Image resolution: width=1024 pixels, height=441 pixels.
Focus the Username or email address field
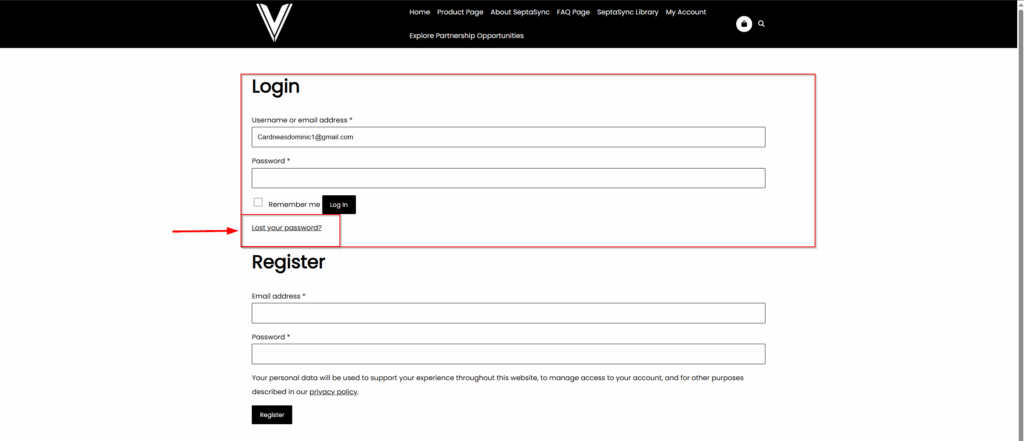click(x=508, y=137)
